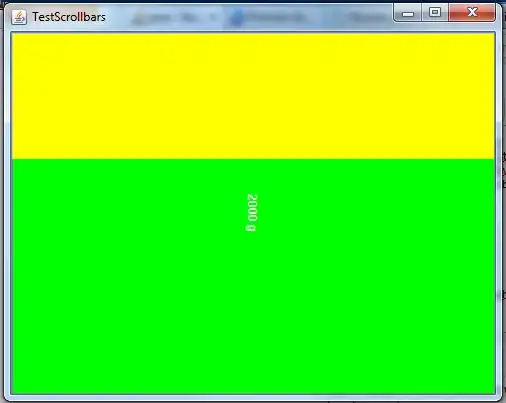This screenshot has width=506, height=403.
Task: Click inside the green panel away from label
Action: (133, 300)
